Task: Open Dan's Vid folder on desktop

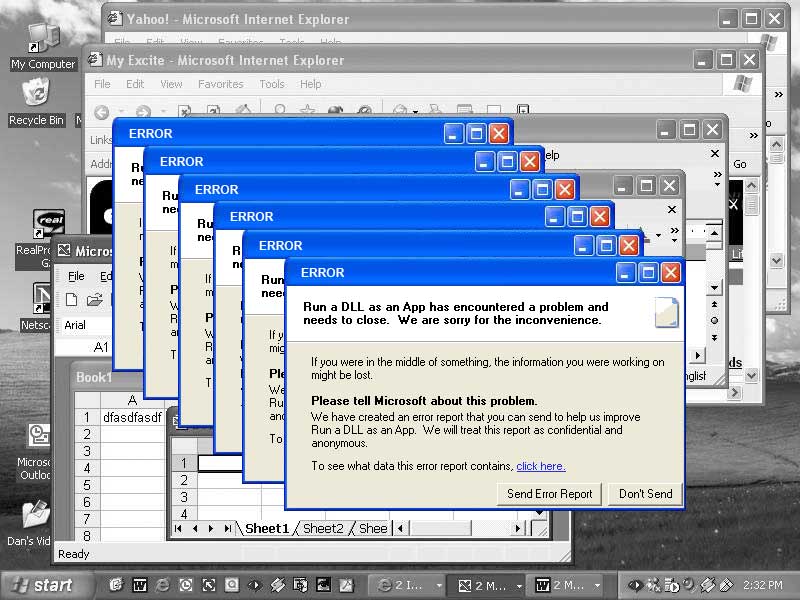Action: pos(35,514)
